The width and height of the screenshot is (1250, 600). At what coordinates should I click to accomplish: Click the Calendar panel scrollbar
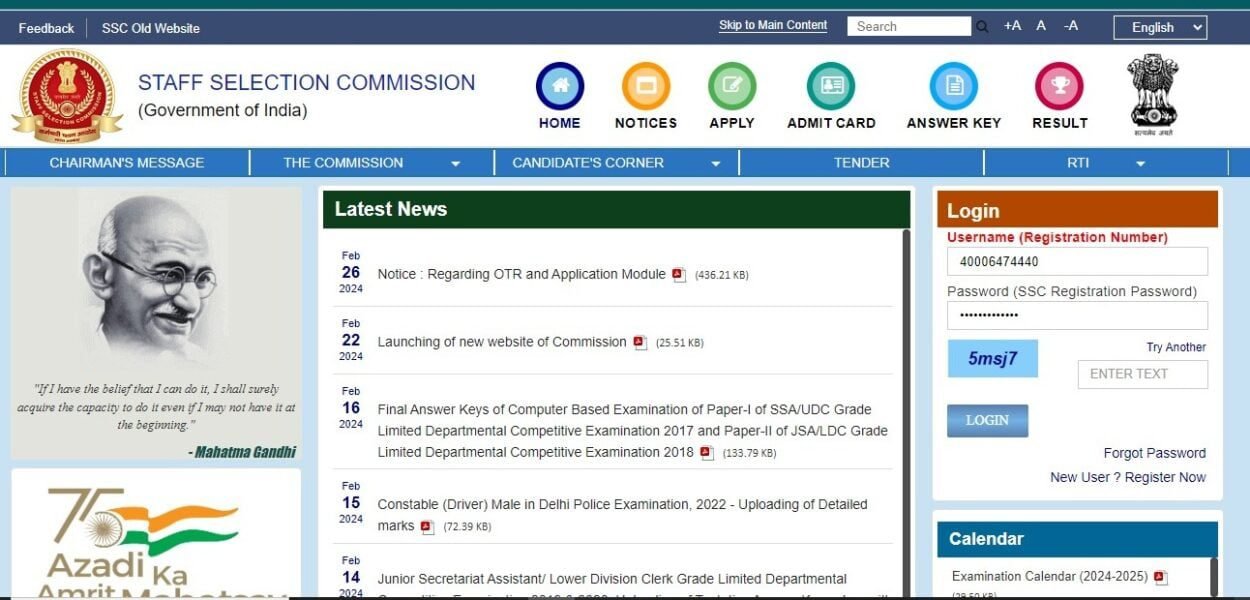pyautogui.click(x=1214, y=577)
